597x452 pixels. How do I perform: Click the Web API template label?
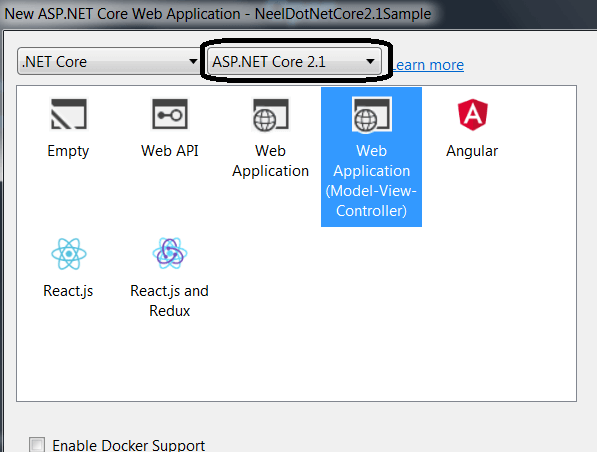click(170, 151)
